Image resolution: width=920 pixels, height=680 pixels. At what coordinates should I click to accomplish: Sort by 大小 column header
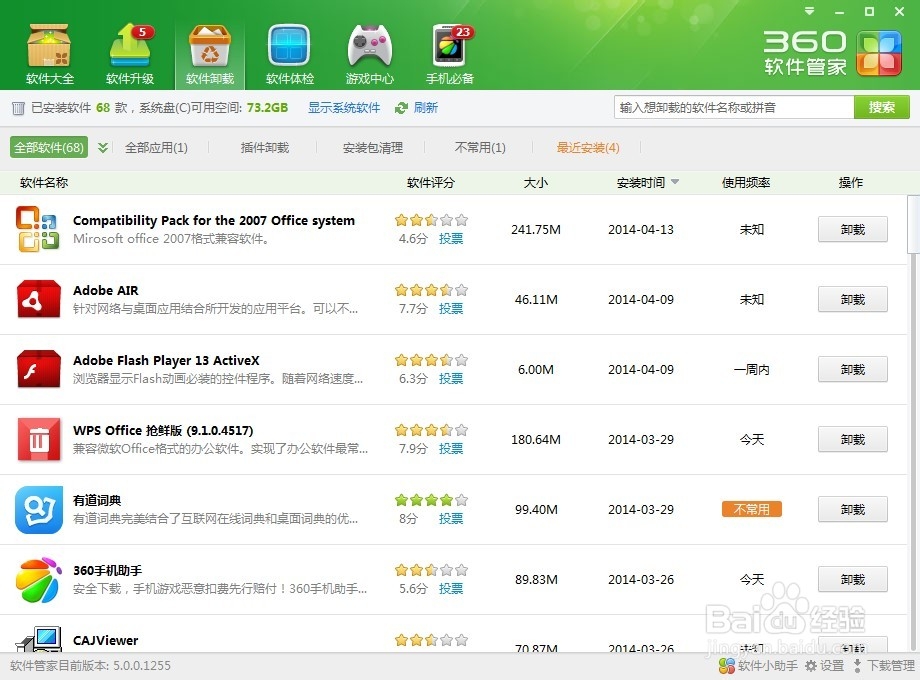click(x=535, y=182)
